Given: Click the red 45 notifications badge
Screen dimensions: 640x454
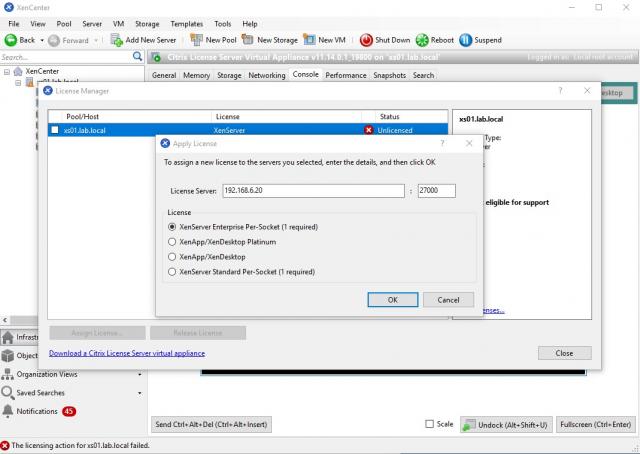Looking at the screenshot, I should 69,411.
